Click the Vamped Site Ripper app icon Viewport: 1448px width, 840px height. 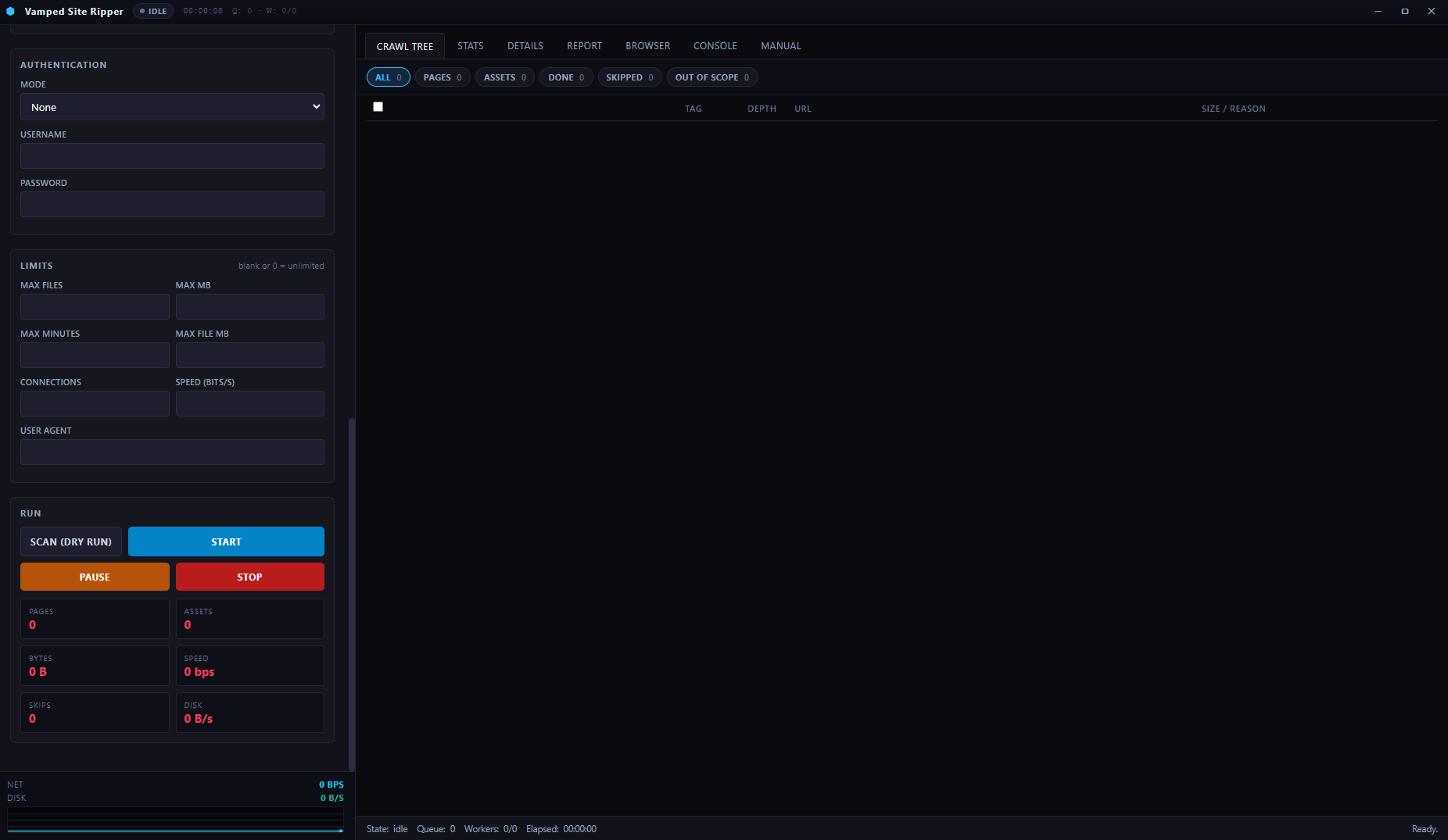pyautogui.click(x=10, y=11)
